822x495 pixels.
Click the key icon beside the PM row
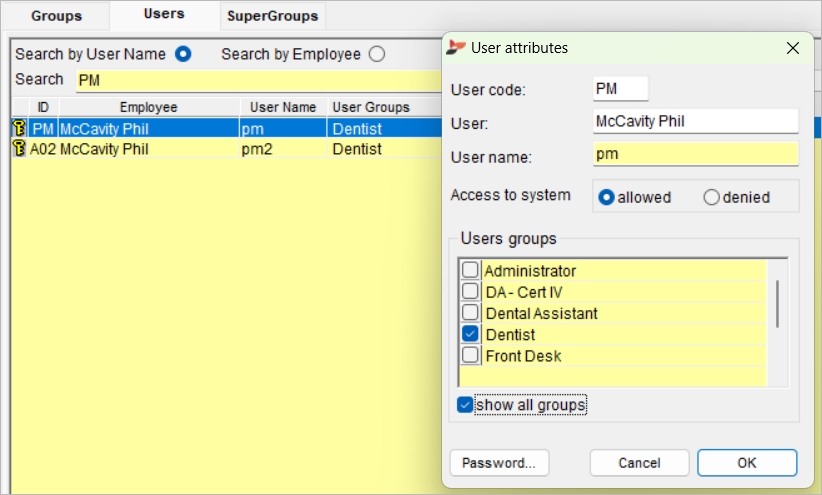pyautogui.click(x=19, y=128)
